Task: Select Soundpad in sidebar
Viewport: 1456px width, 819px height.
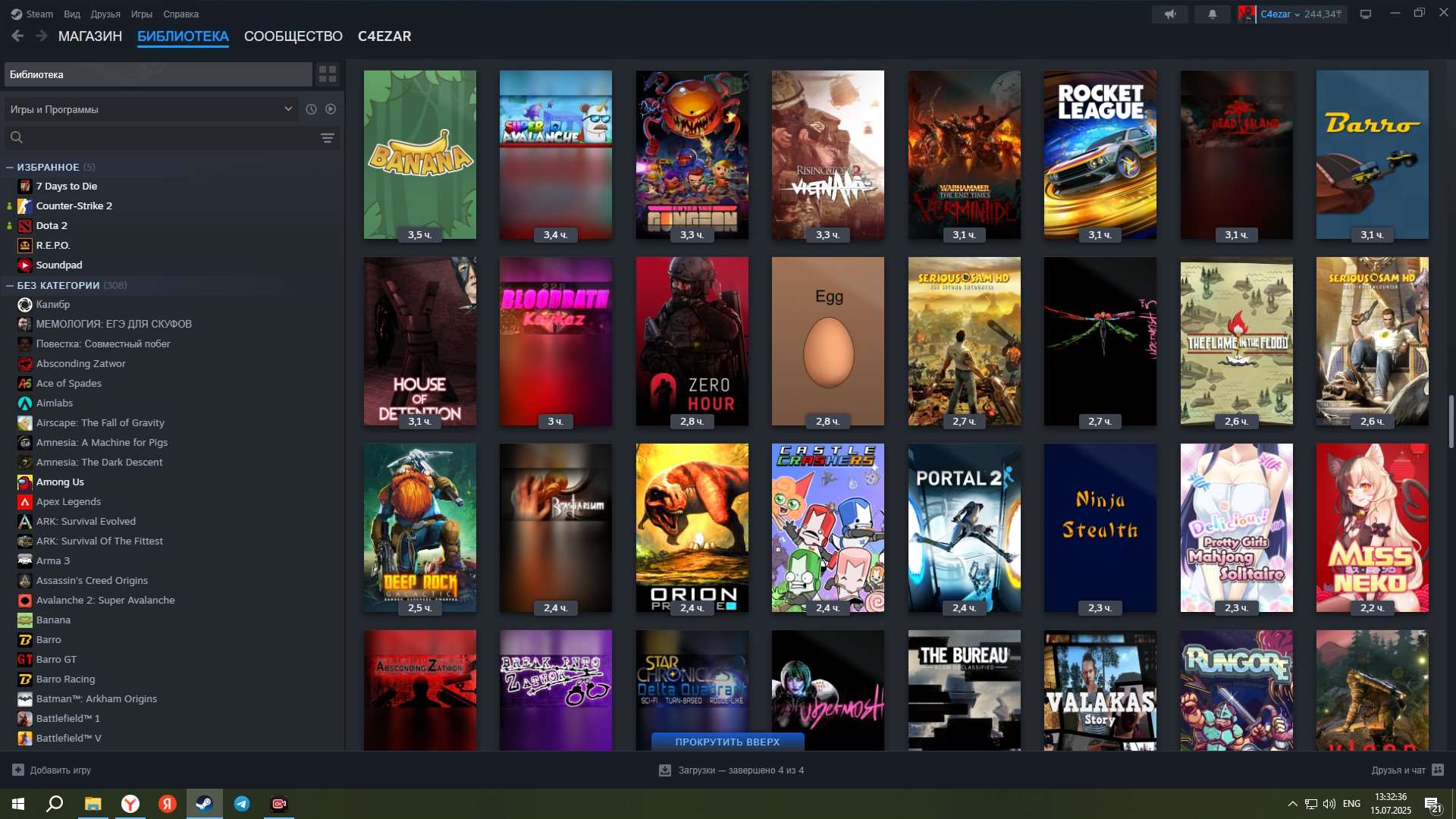Action: pos(59,265)
